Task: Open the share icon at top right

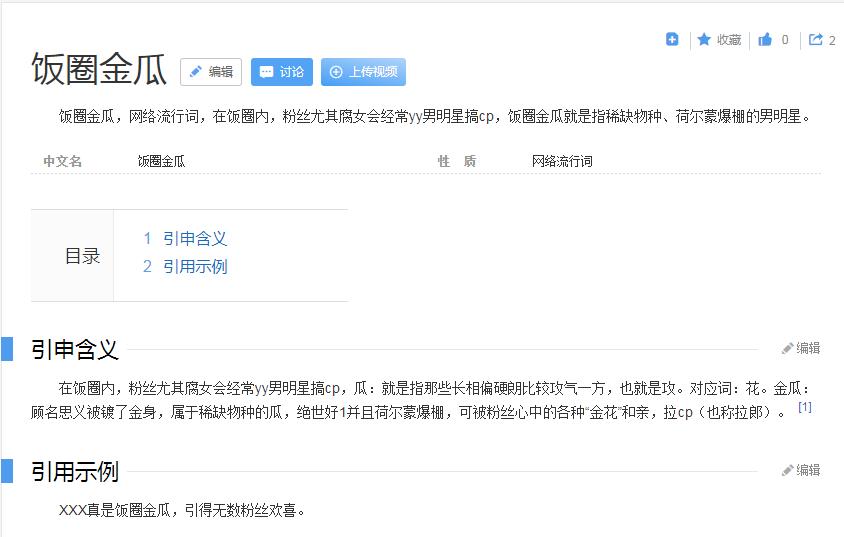Action: click(816, 40)
